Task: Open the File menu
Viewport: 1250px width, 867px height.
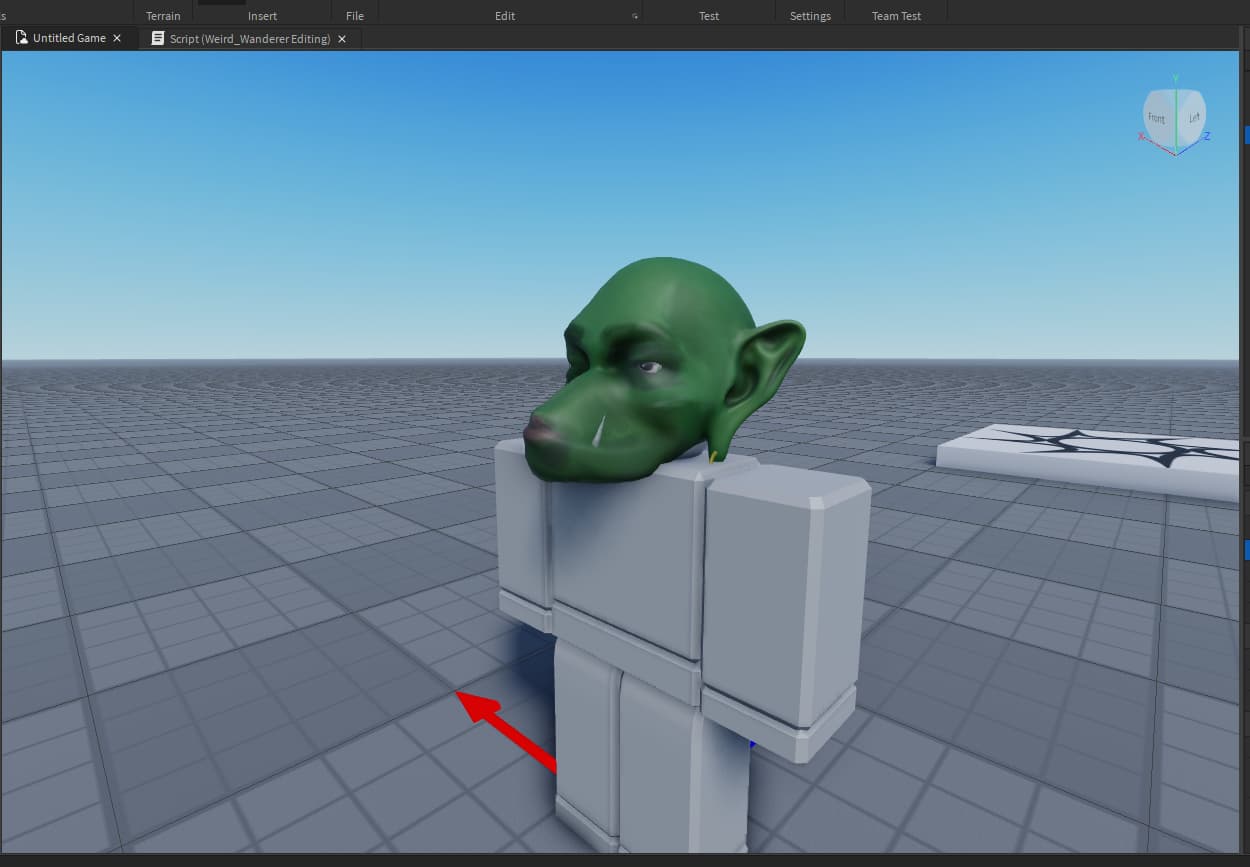Action: tap(354, 15)
